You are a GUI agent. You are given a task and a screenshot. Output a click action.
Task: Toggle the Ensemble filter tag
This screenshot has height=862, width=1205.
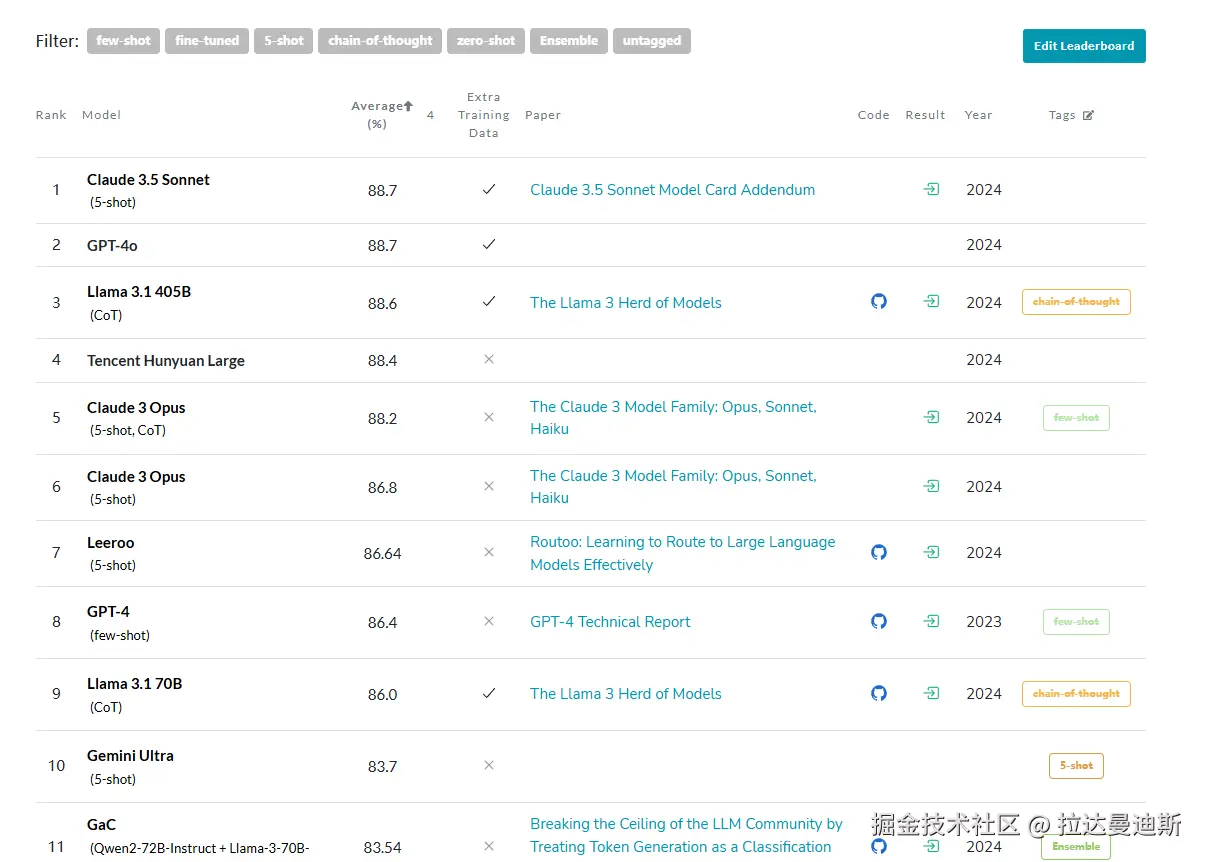569,41
